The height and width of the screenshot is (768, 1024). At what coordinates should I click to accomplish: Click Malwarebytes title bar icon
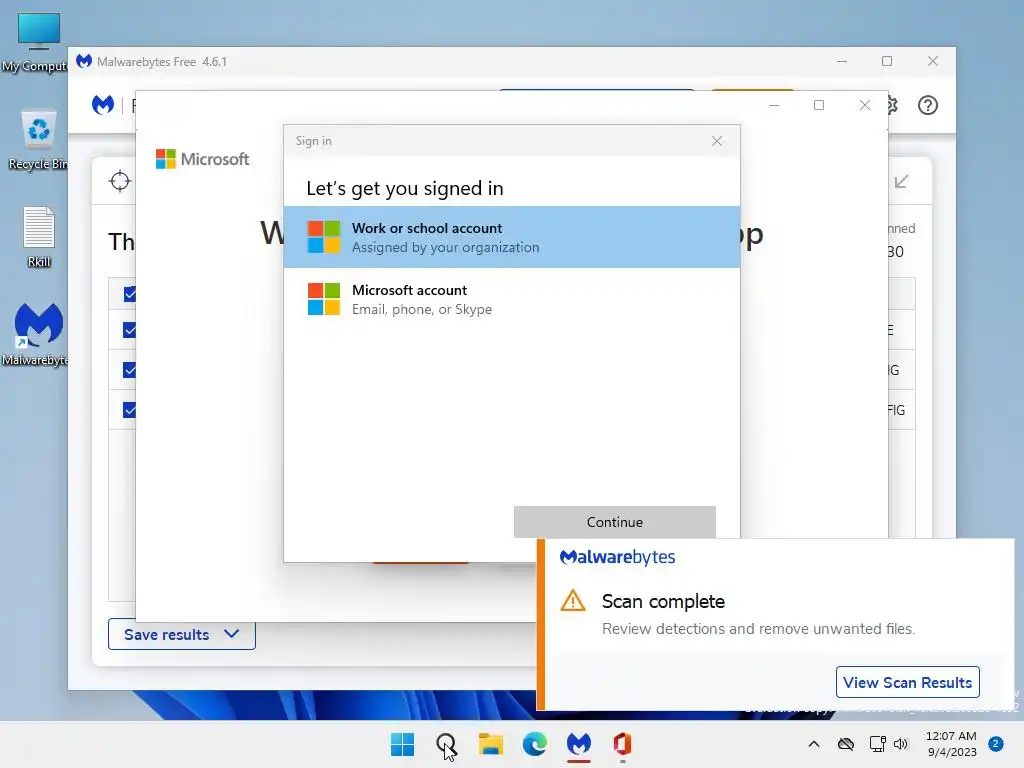point(84,61)
